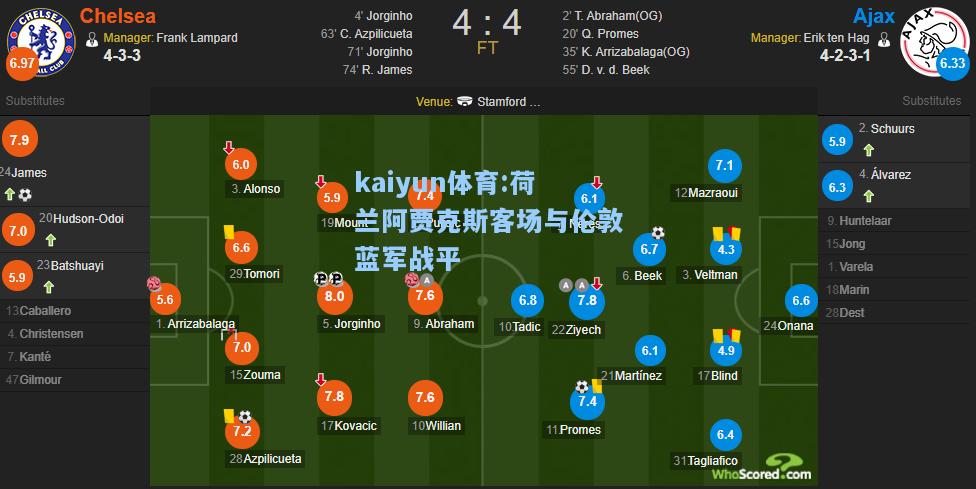Viewport: 976px width, 489px height.
Task: Click Ziyech's 7.8 rating bubble
Action: (587, 301)
